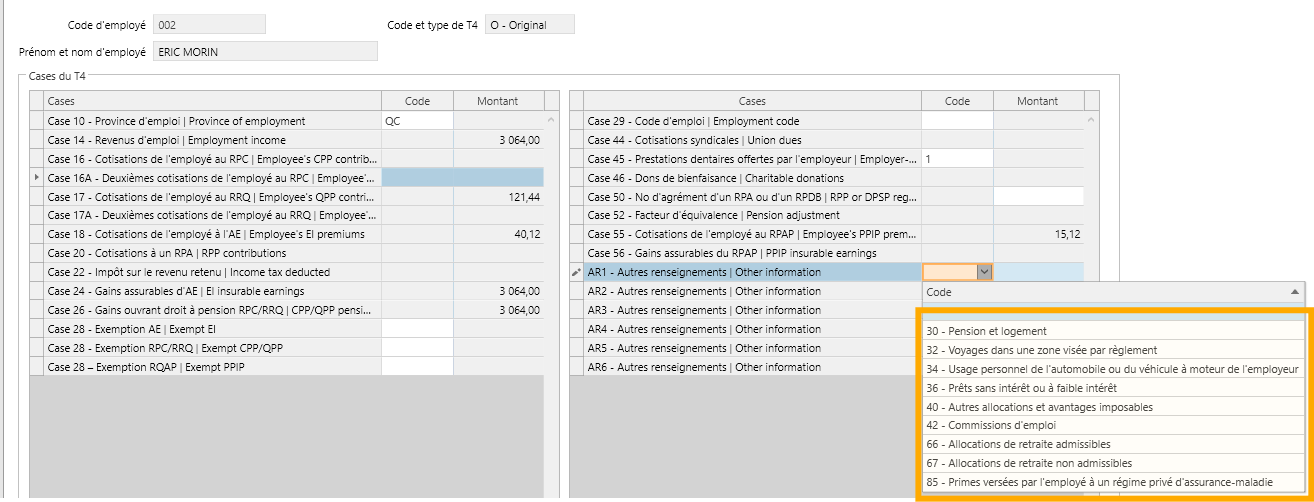Select 85 - Primes versées par l'employé

click(x=1114, y=482)
